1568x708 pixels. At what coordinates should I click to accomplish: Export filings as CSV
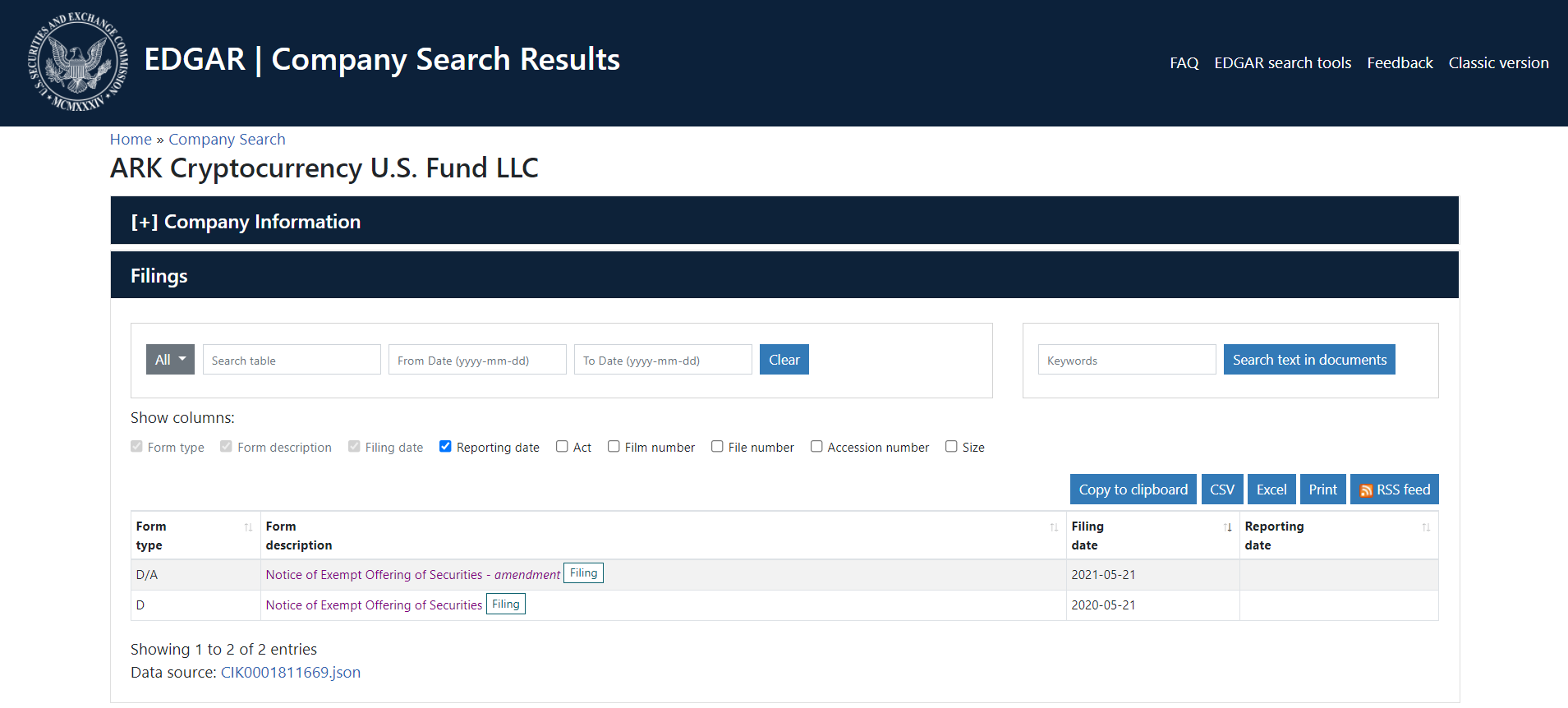click(x=1221, y=490)
